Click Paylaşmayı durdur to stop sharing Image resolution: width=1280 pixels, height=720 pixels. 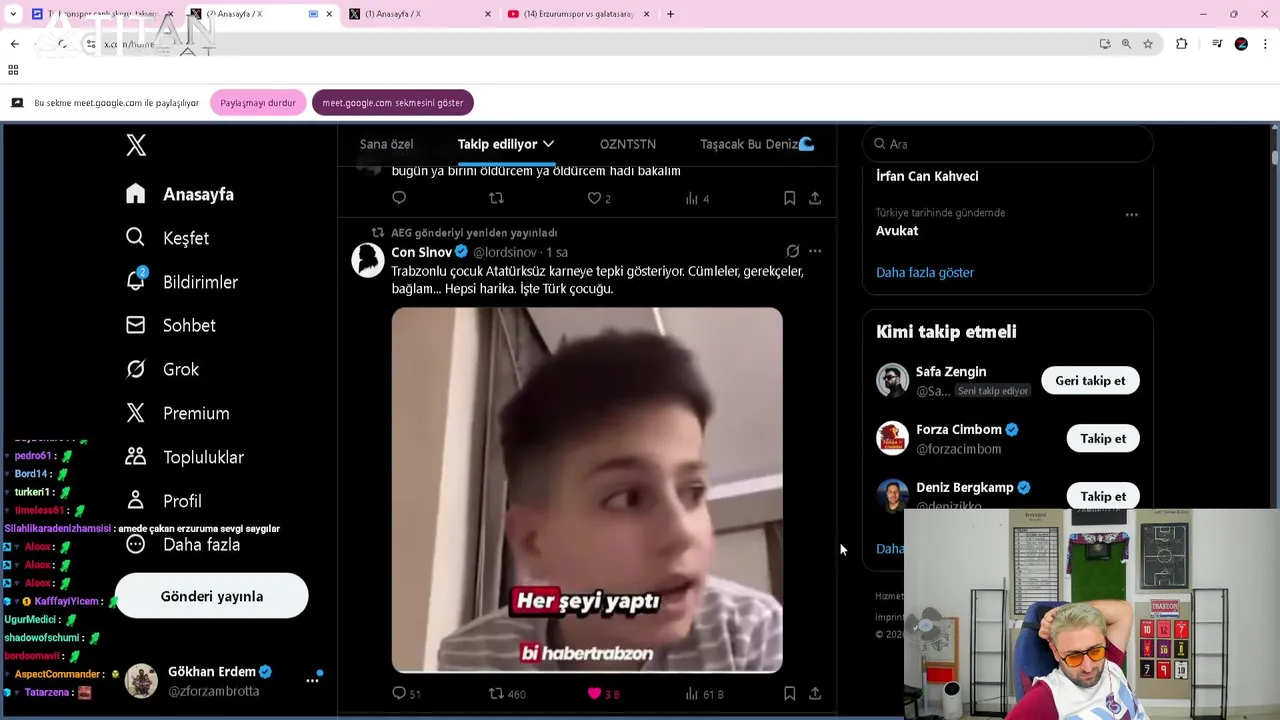(258, 103)
